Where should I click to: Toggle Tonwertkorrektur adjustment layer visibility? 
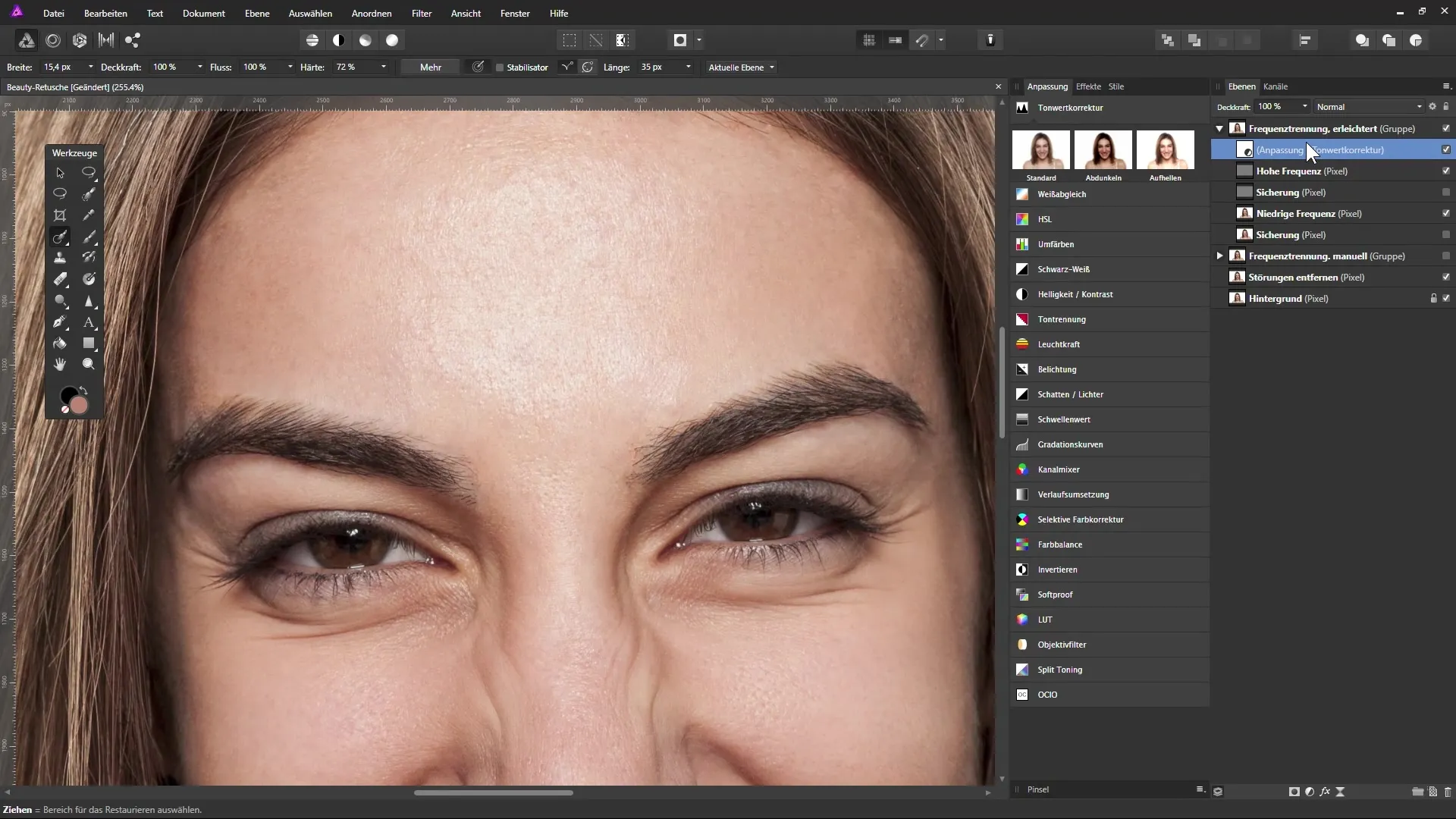coord(1446,150)
